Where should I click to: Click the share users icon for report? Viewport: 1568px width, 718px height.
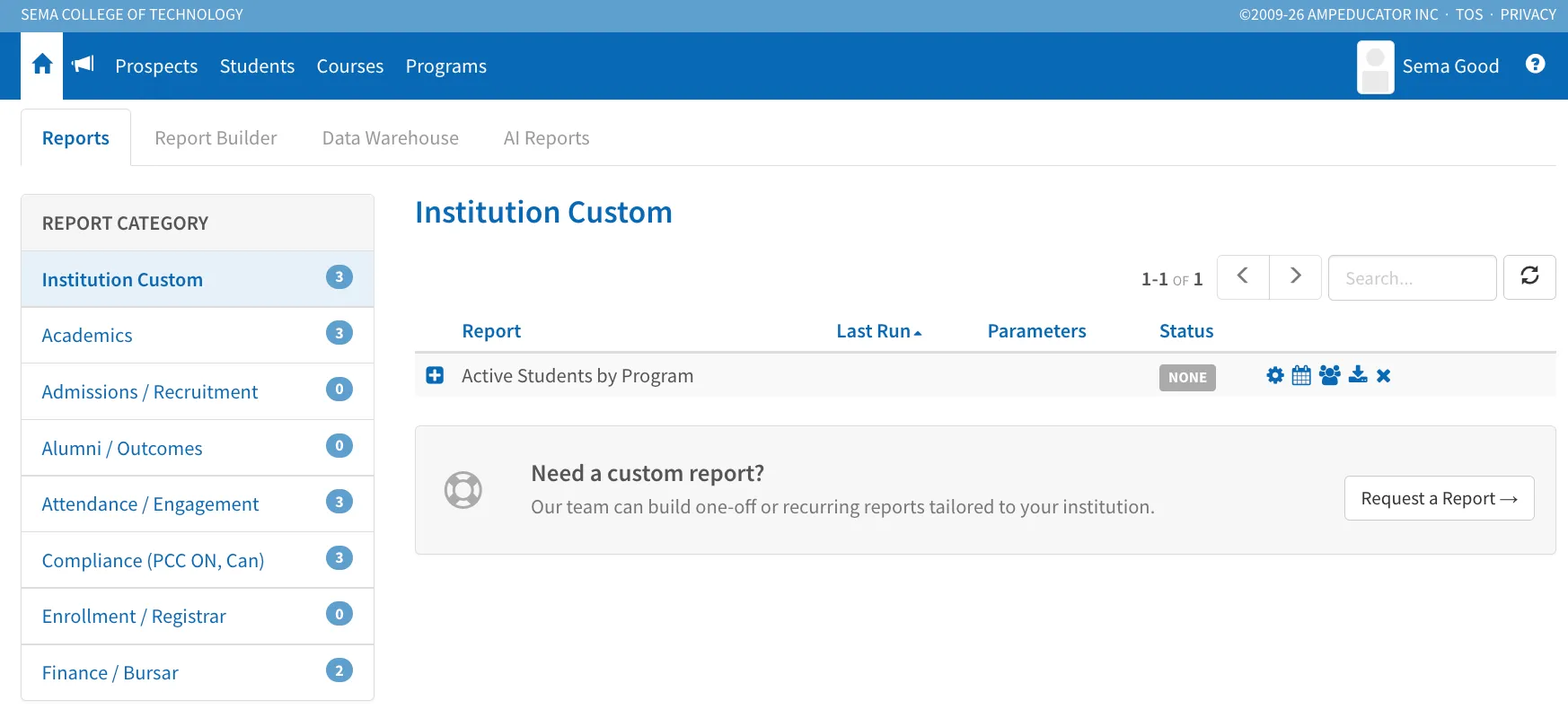[x=1330, y=375]
